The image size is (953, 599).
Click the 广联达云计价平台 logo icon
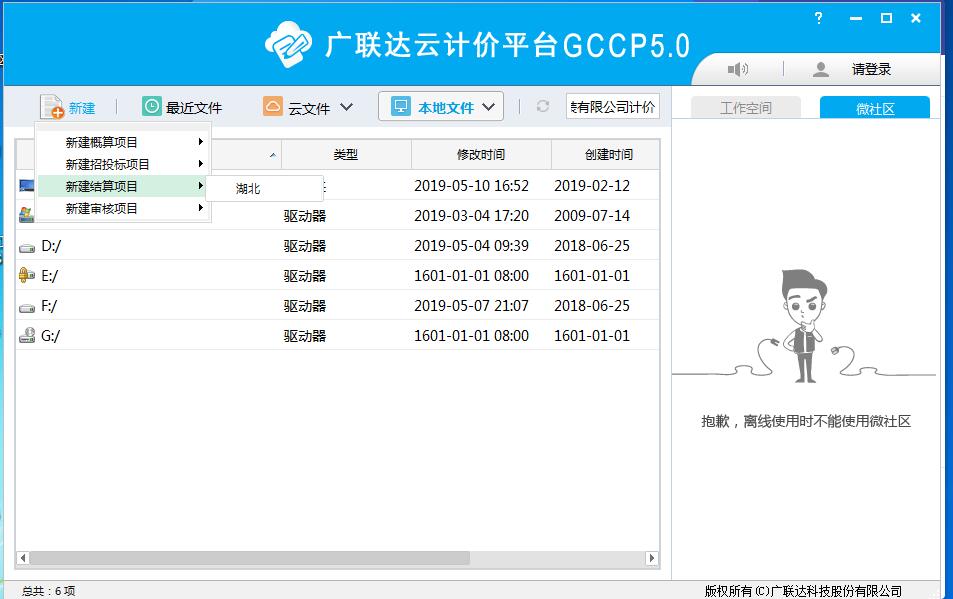[x=288, y=44]
